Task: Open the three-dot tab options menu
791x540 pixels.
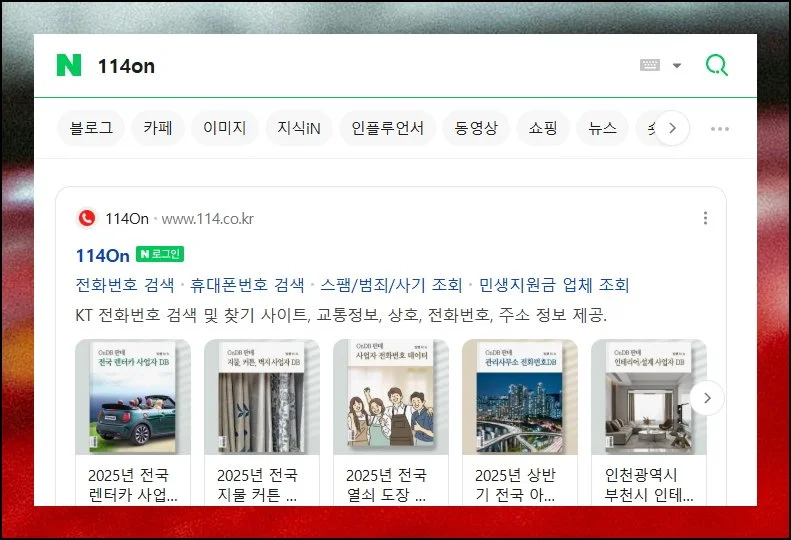Action: click(x=719, y=129)
